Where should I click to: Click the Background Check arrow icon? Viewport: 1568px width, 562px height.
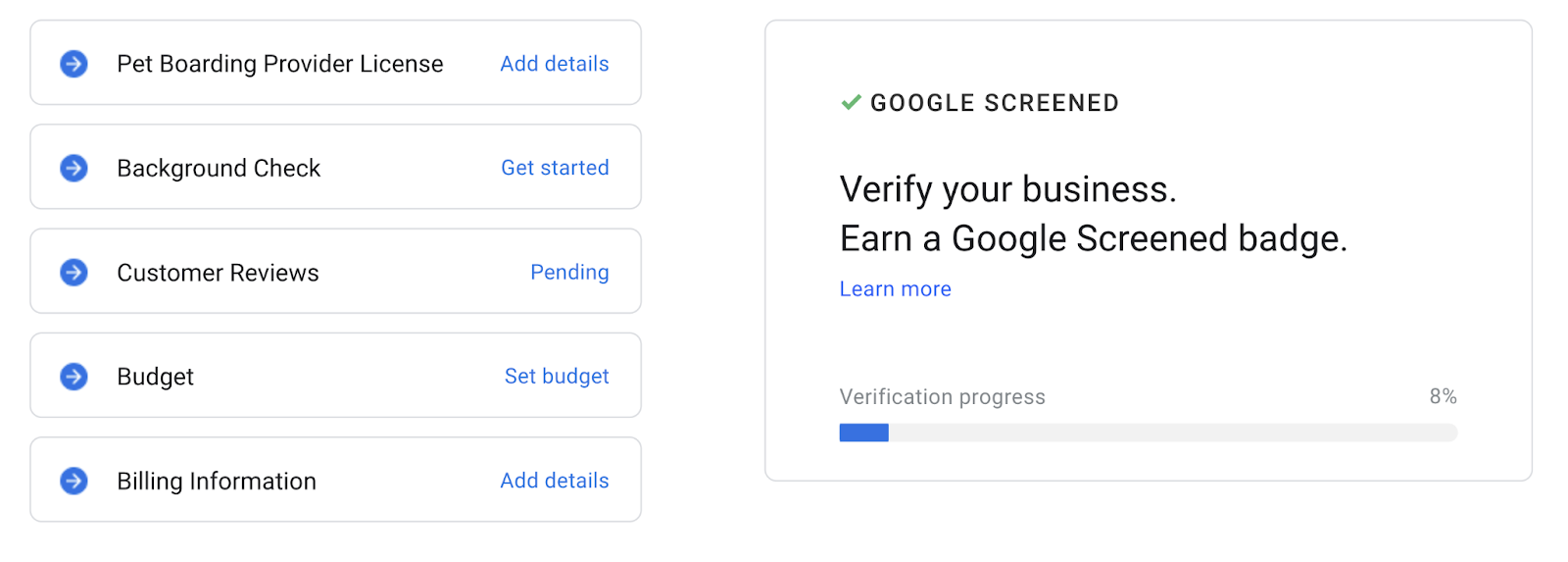coord(73,168)
